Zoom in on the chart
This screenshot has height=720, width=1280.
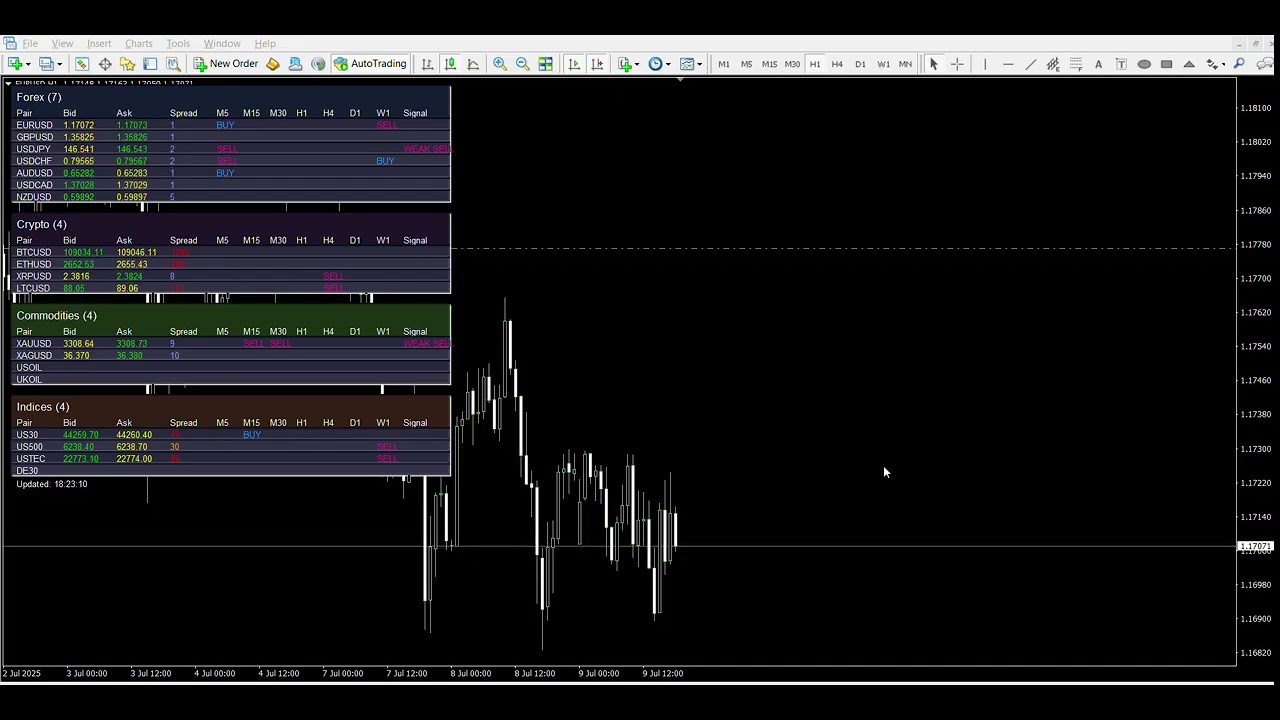[x=500, y=64]
